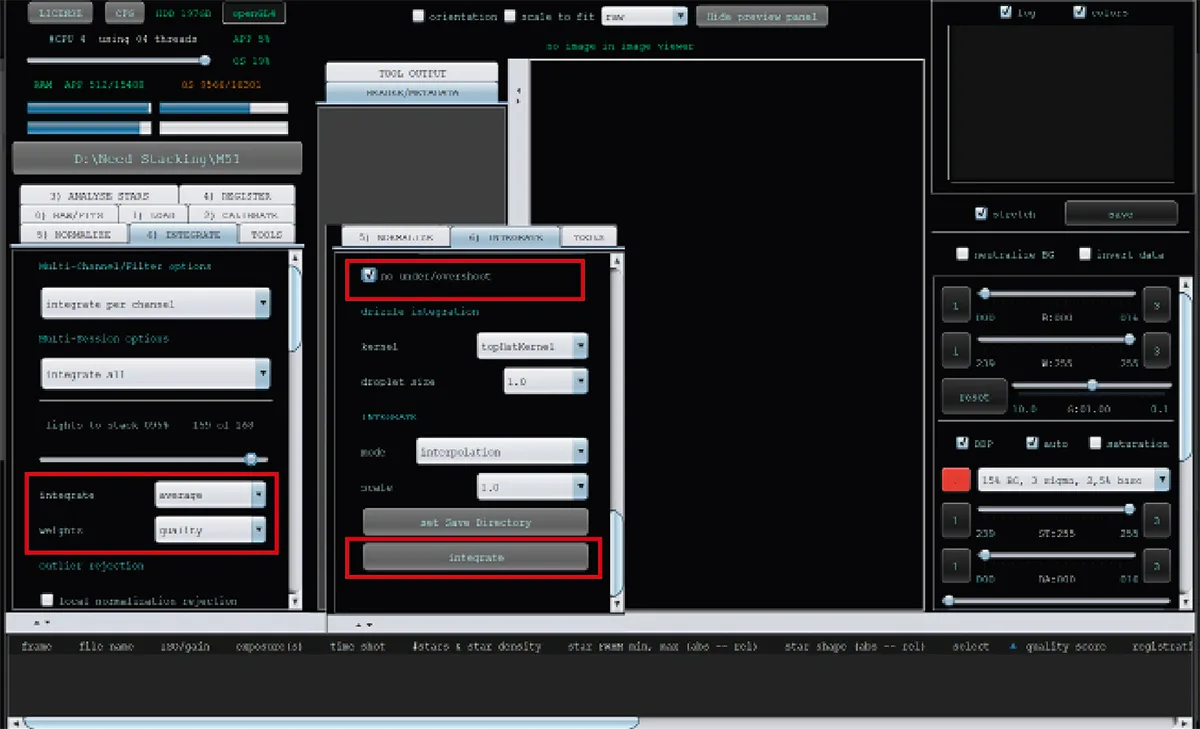Screen dimensions: 1200x729
Task: Switch to the 0) RAW/FITS tab
Action: coord(69,214)
